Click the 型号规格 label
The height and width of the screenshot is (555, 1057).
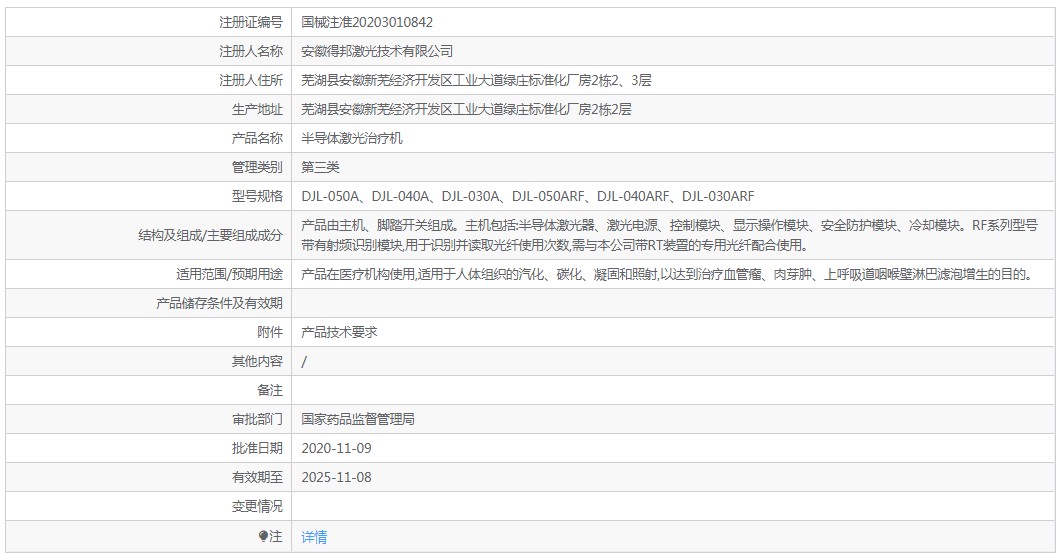(258, 196)
